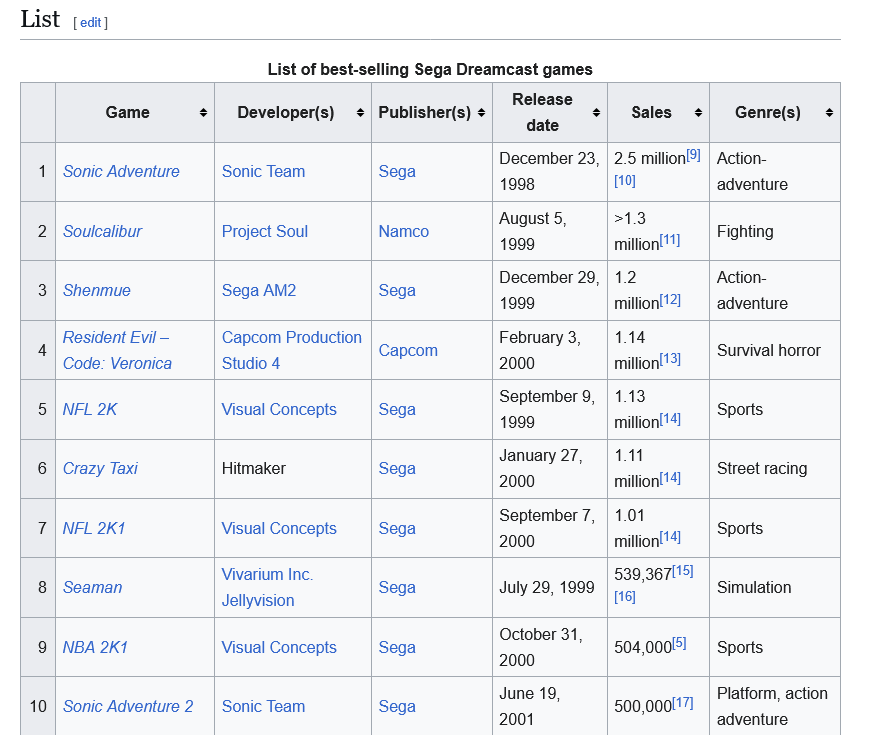Viewport: 872px width, 735px height.
Task: Open Sonic Team link in Sonic Adventure row
Action: (264, 171)
